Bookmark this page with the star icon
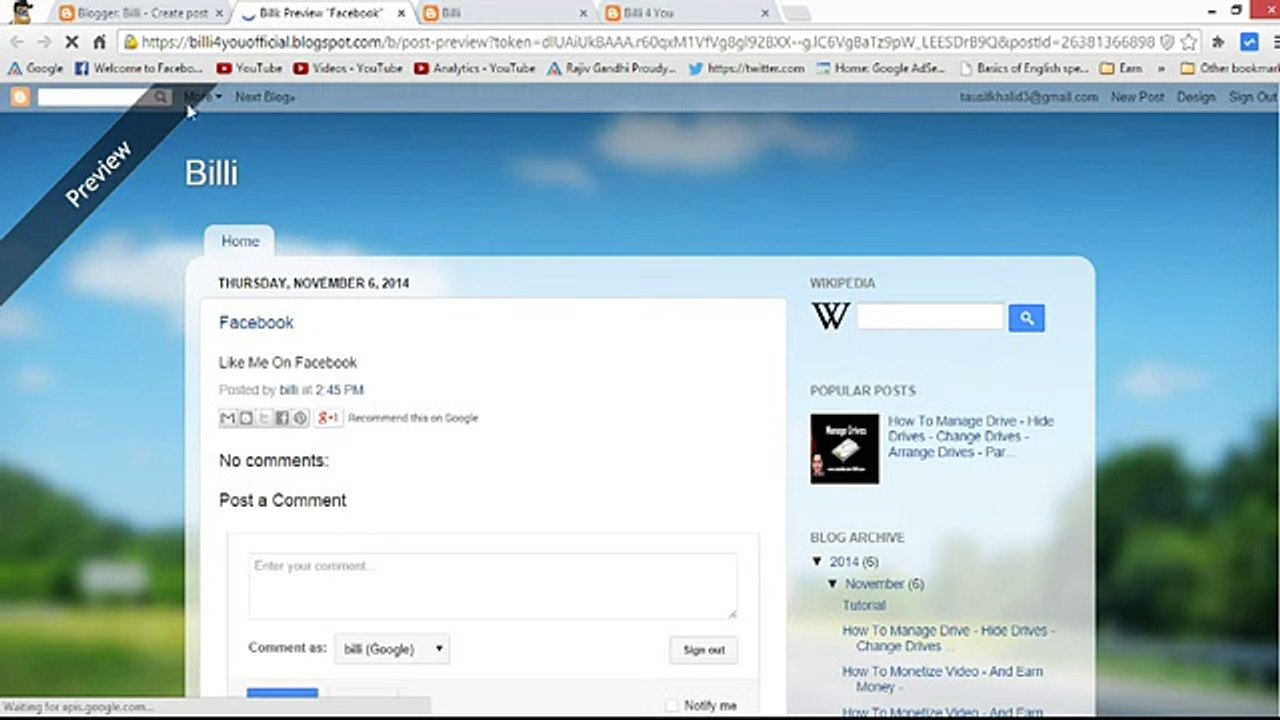This screenshot has height=720, width=1280. [1188, 42]
